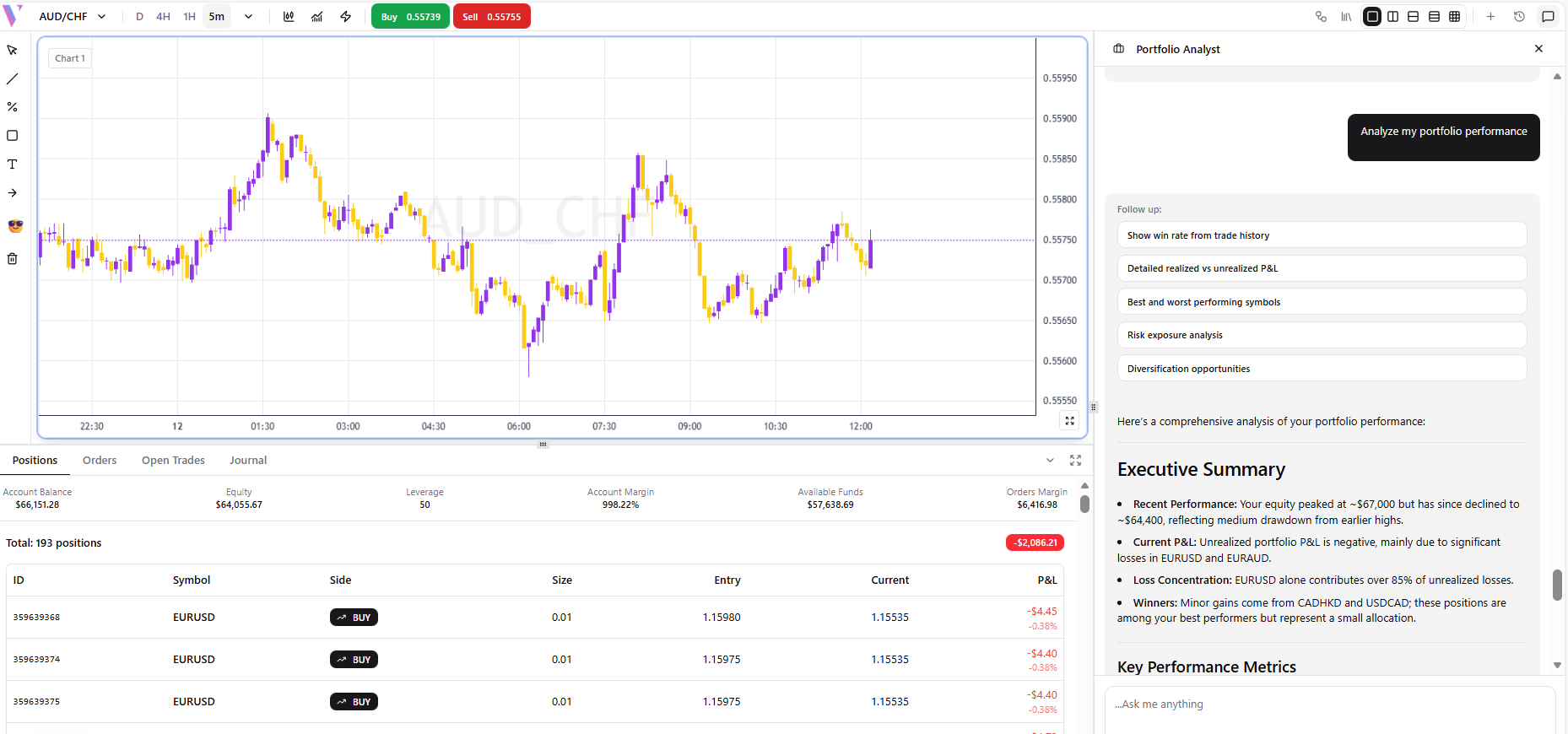1568x734 pixels.
Task: Collapse the positions panel with chevron
Action: [x=1050, y=461]
